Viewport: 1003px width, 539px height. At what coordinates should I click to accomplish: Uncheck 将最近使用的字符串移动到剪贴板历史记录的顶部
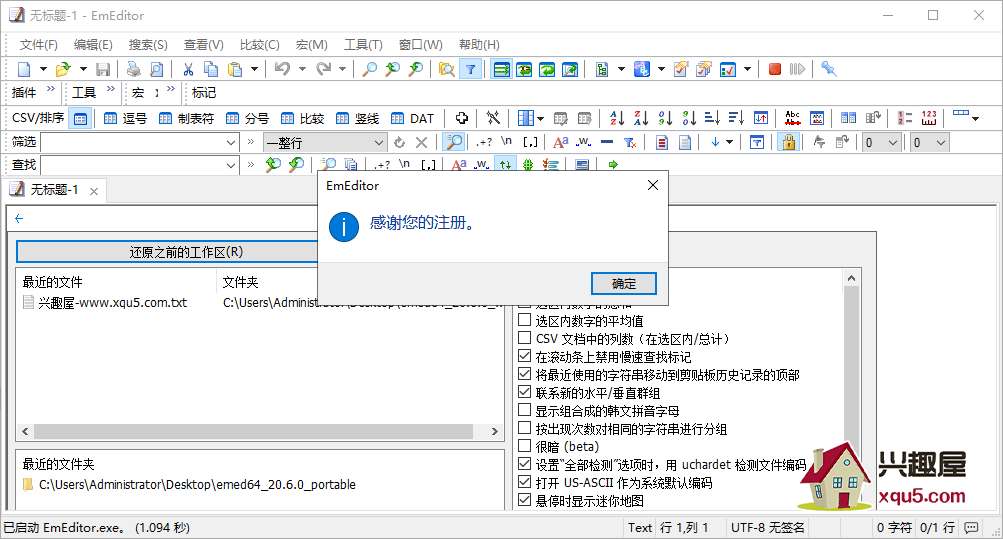[525, 374]
